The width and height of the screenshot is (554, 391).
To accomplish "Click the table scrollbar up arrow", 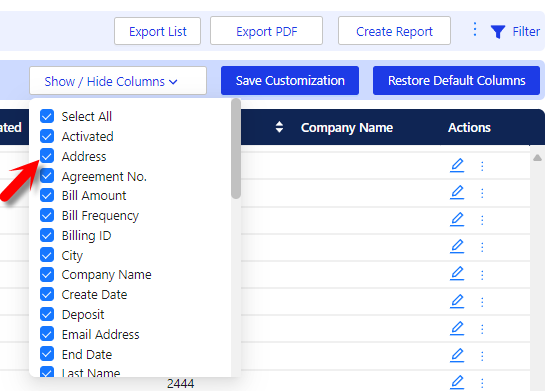I will 537,158.
